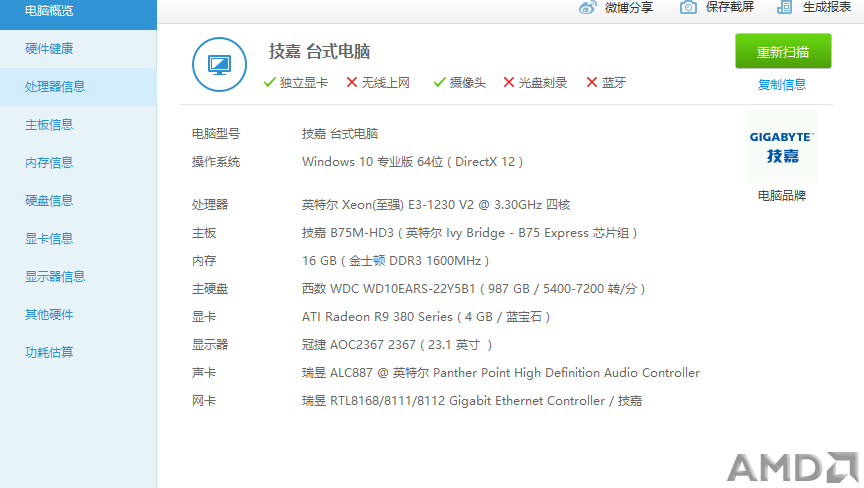Click 生成报表 label
The height and width of the screenshot is (488, 864).
point(827,7)
